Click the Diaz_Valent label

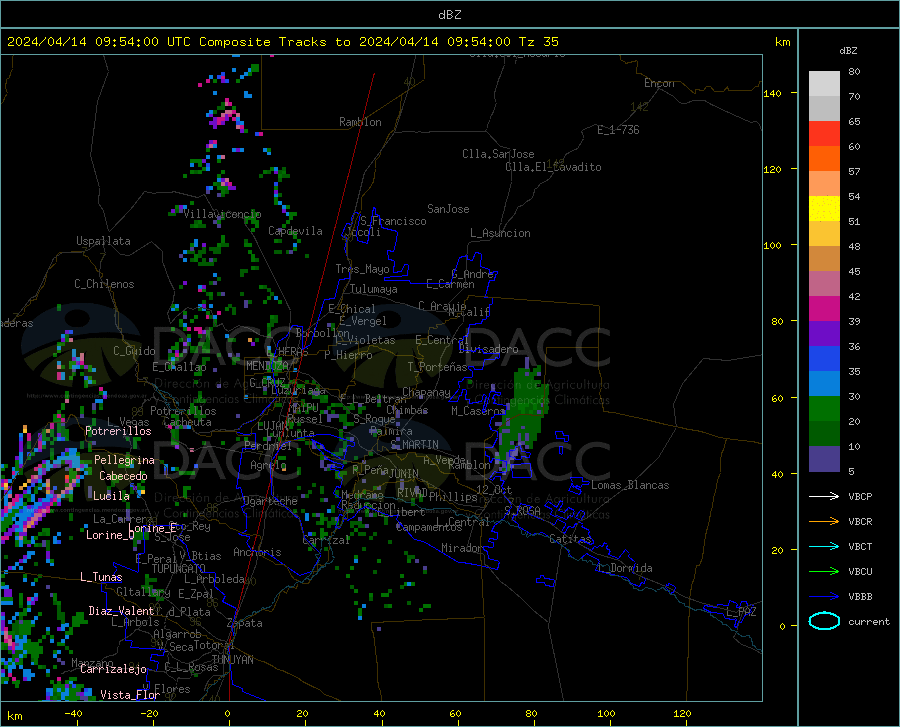[121, 611]
